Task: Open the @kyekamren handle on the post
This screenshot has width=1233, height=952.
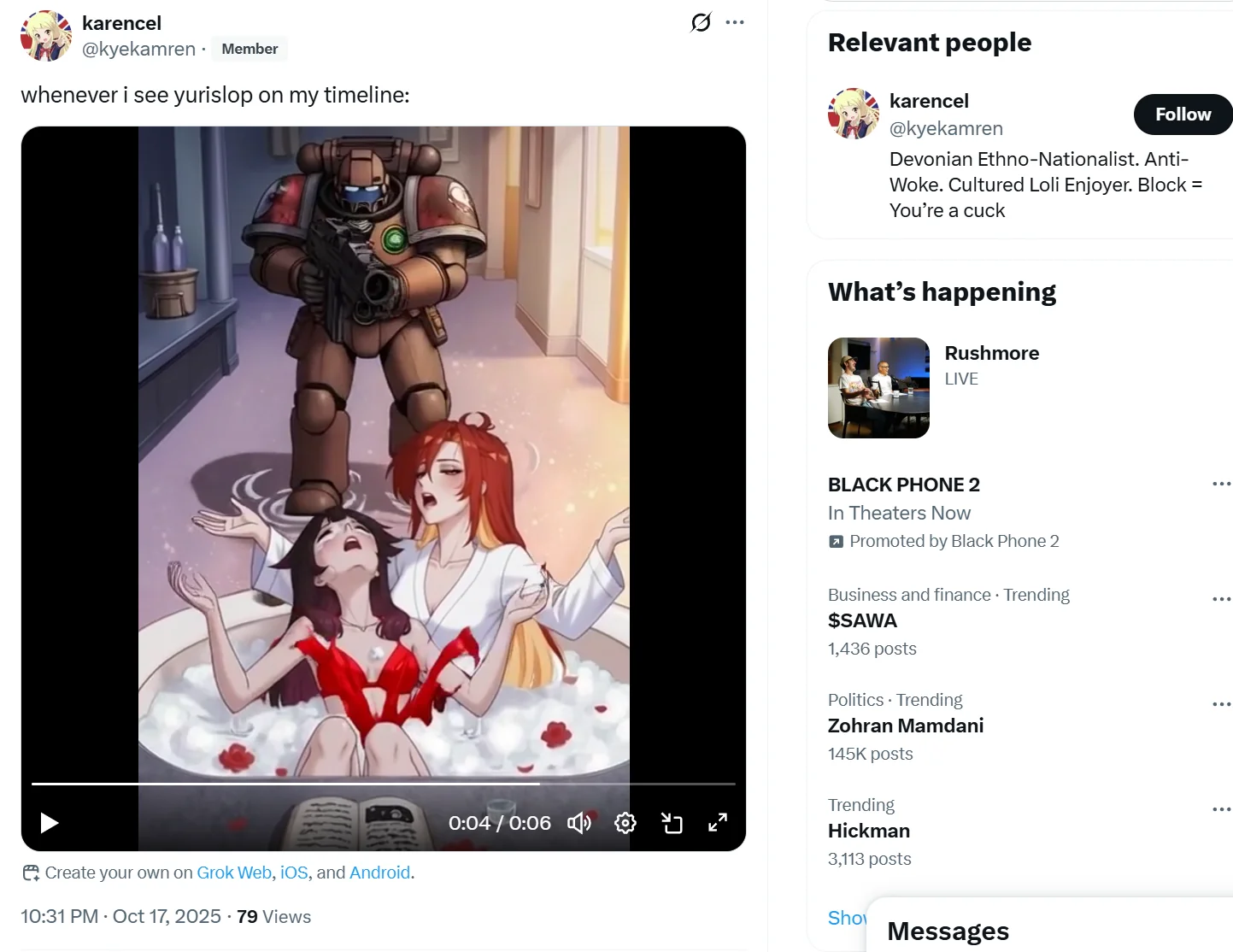Action: pyautogui.click(x=138, y=49)
